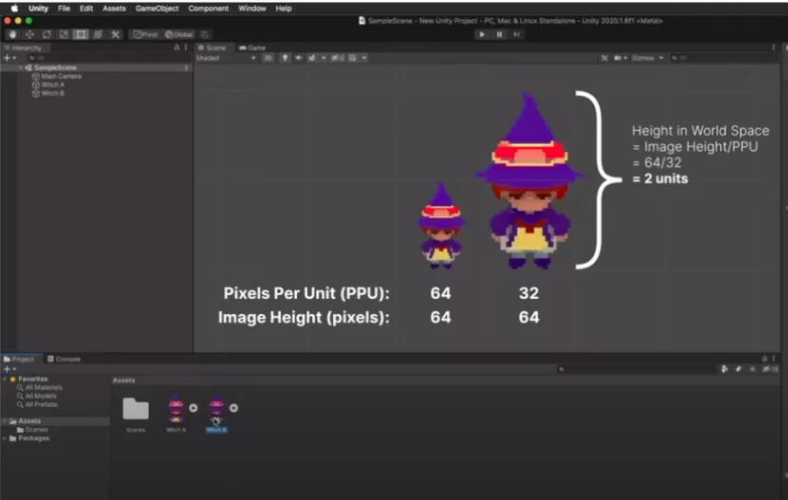Select the Rotate tool
The height and width of the screenshot is (500, 788).
point(47,35)
